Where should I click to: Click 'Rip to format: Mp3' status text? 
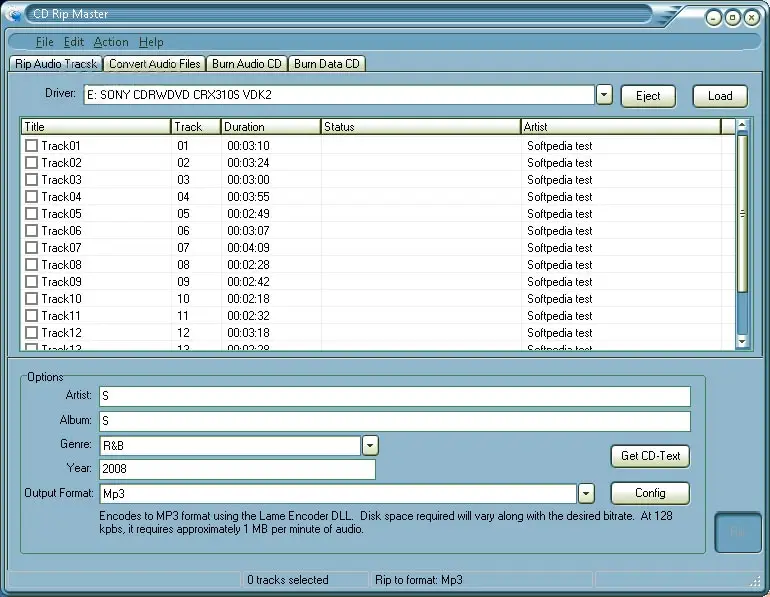[419, 580]
